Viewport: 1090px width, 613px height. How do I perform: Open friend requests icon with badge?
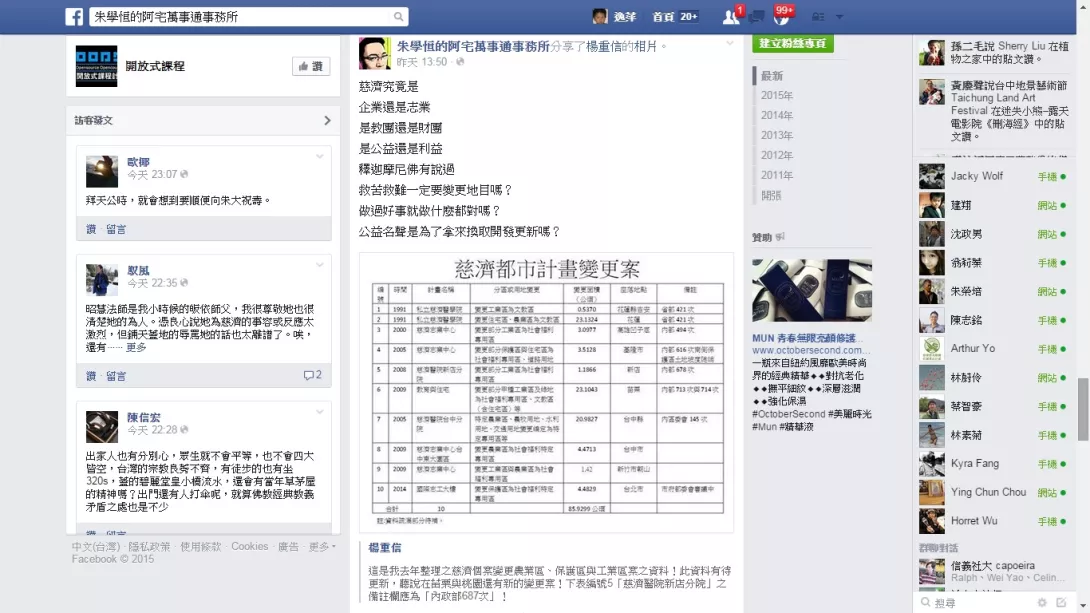pos(731,17)
